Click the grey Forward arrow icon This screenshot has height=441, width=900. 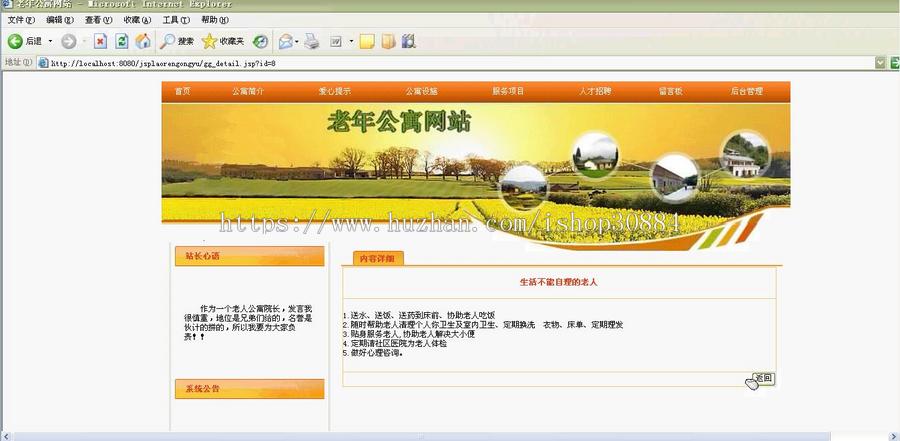(x=68, y=41)
